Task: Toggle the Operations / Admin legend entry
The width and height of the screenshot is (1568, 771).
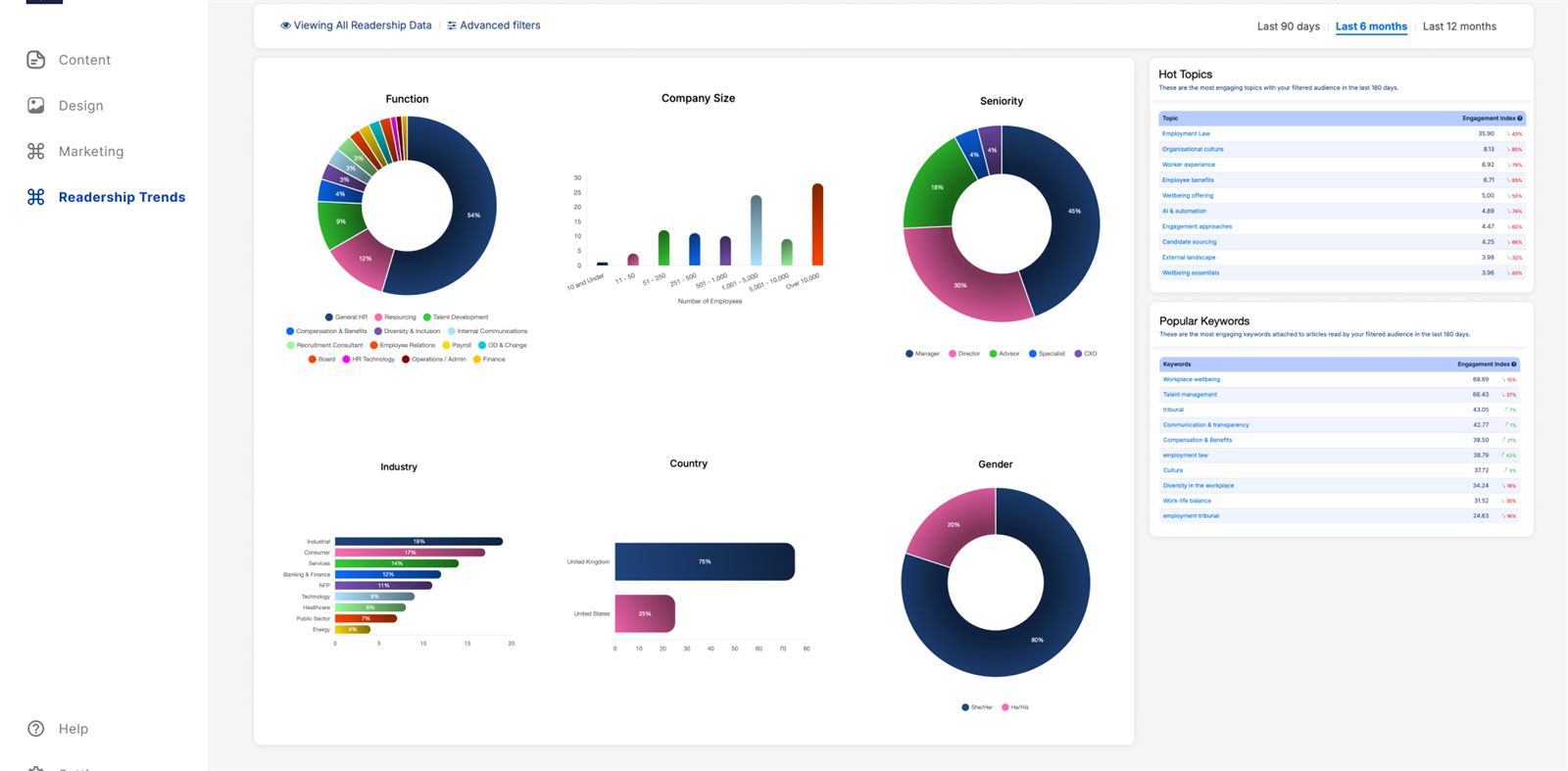Action: pyautogui.click(x=434, y=360)
